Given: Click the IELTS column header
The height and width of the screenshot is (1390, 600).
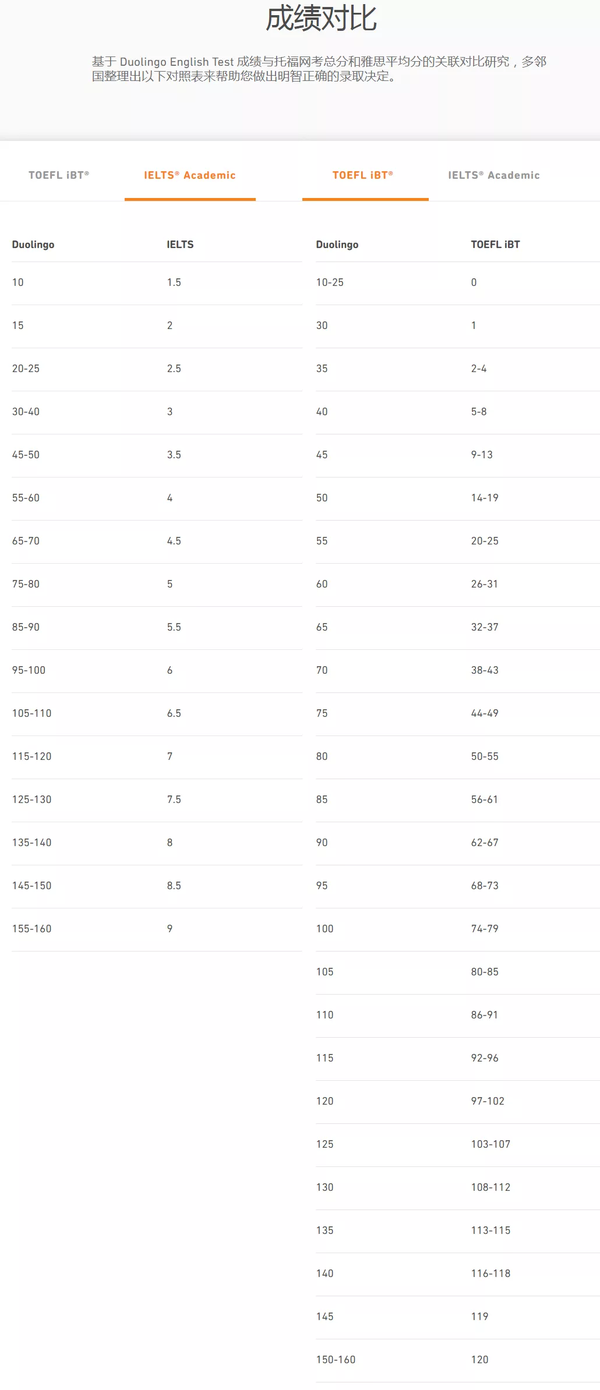Looking at the screenshot, I should (181, 244).
